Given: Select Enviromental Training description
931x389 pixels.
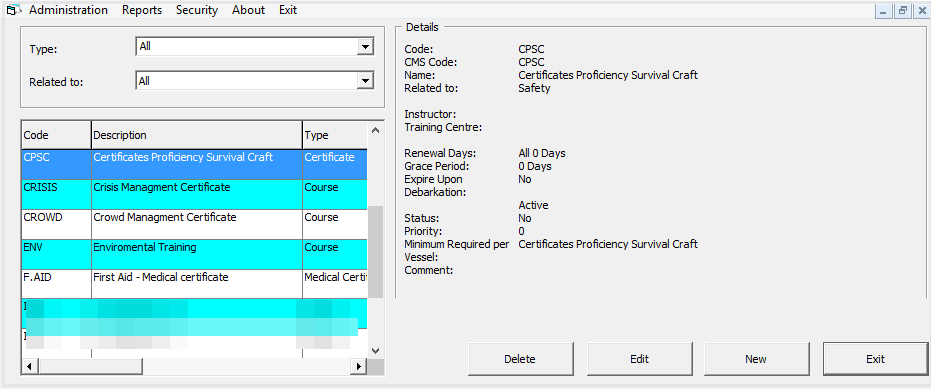Looking at the screenshot, I should [x=197, y=254].
